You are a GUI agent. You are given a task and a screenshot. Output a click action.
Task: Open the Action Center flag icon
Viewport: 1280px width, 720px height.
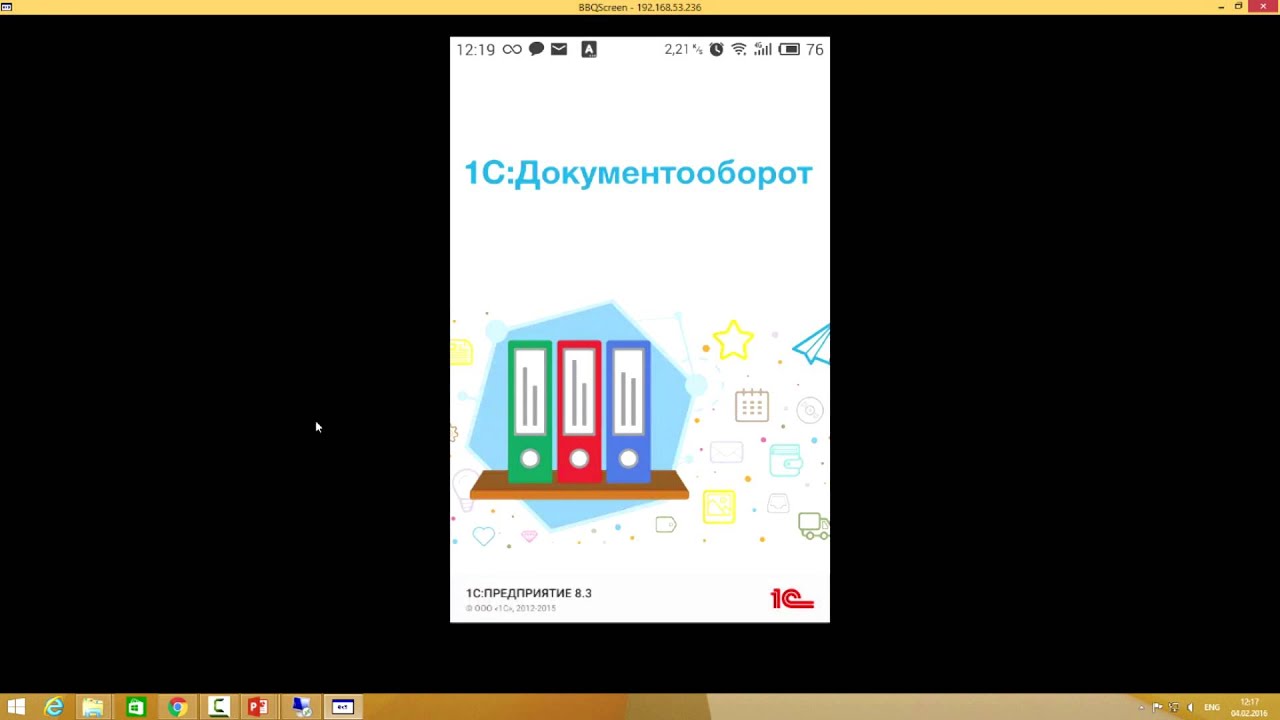(x=1158, y=708)
